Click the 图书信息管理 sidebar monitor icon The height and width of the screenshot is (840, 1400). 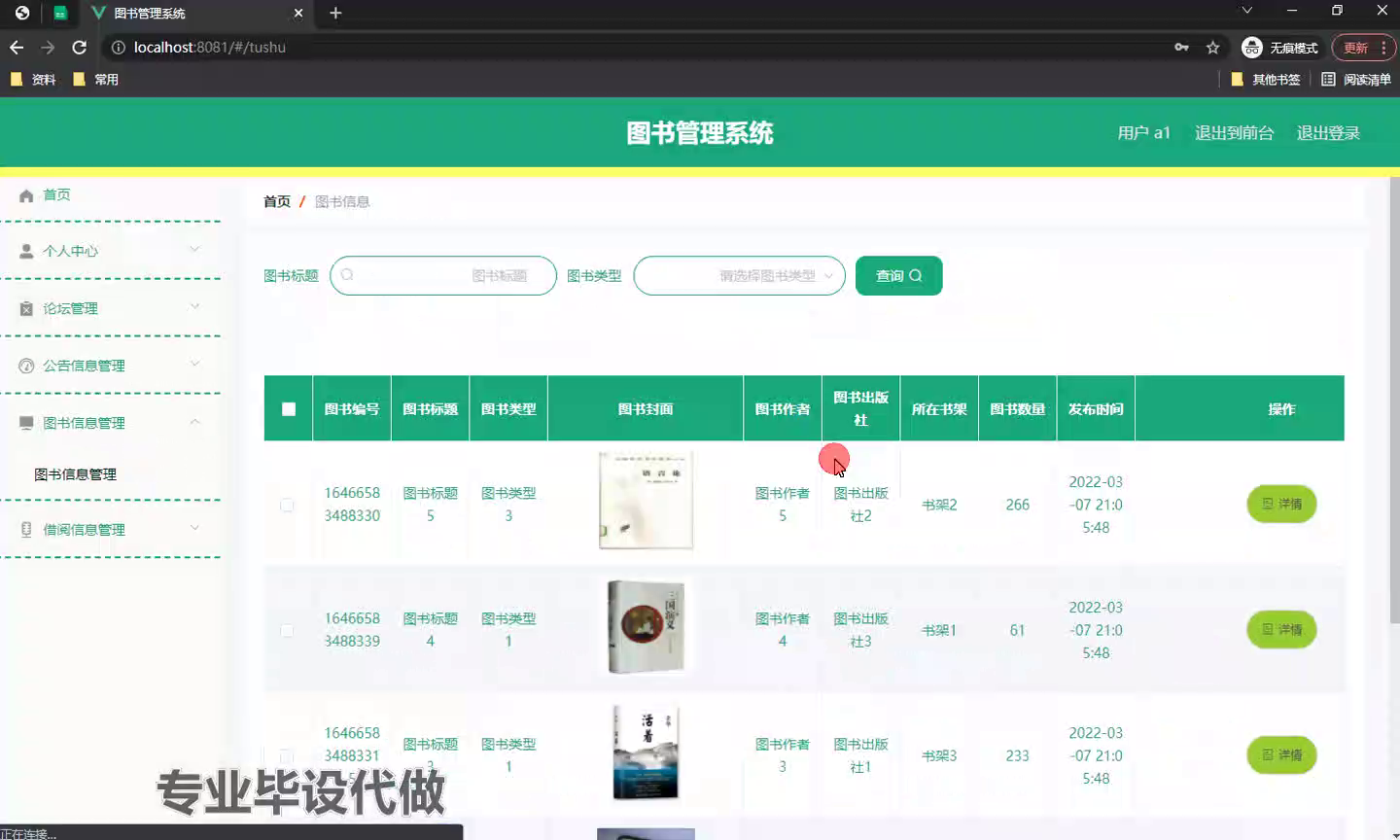point(26,423)
